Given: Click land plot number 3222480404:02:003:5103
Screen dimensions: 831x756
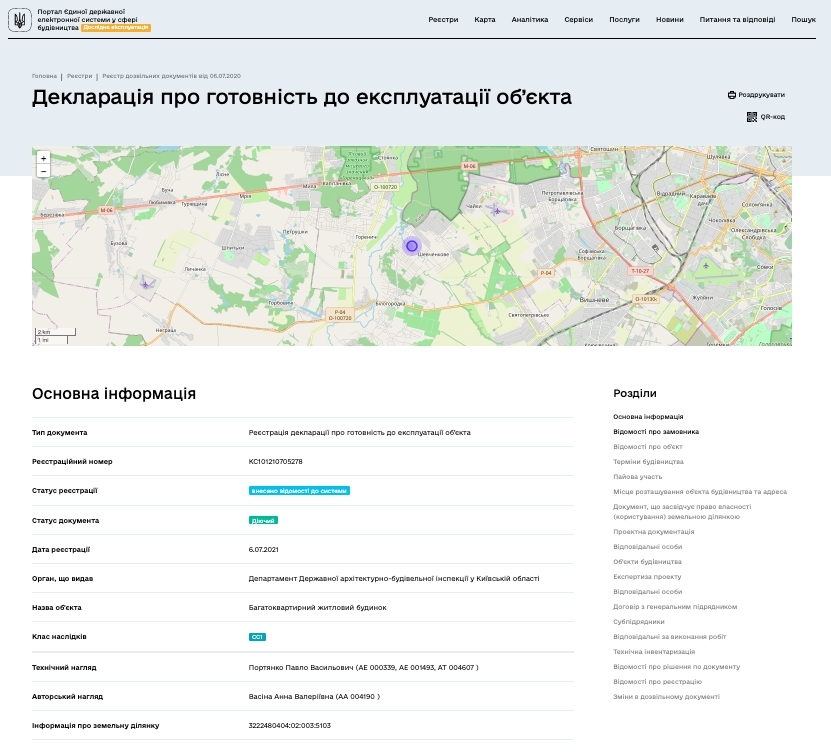Looking at the screenshot, I should coord(289,726).
